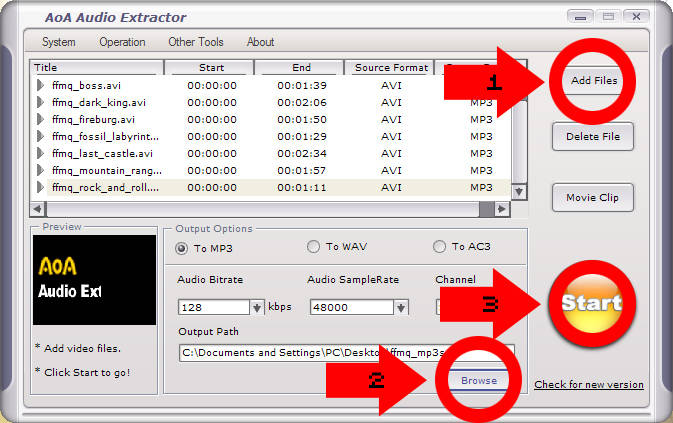This screenshot has width=673, height=423.
Task: Select the To WAV output option
Action: point(313,247)
